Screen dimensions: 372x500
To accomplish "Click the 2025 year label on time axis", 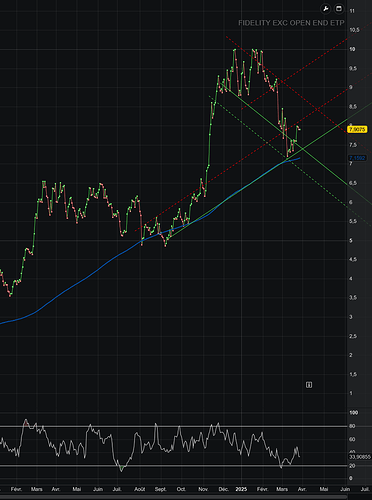I will pyautogui.click(x=241, y=489).
